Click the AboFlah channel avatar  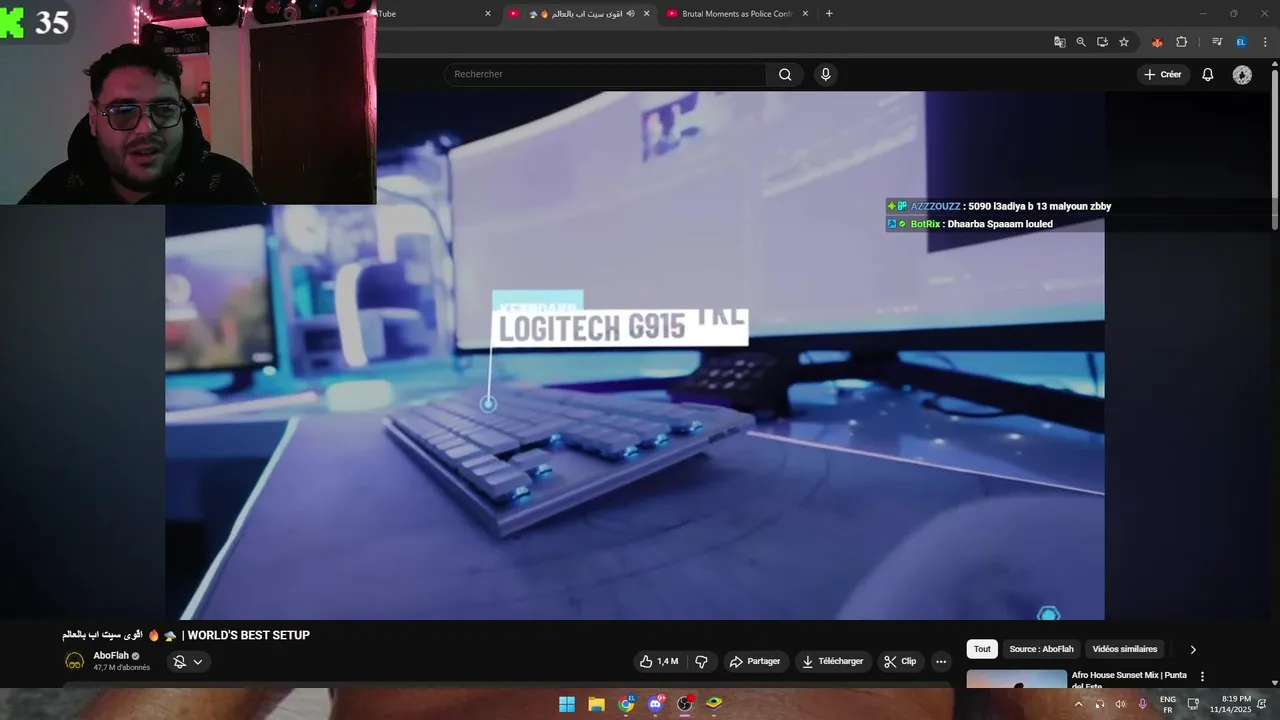point(75,661)
